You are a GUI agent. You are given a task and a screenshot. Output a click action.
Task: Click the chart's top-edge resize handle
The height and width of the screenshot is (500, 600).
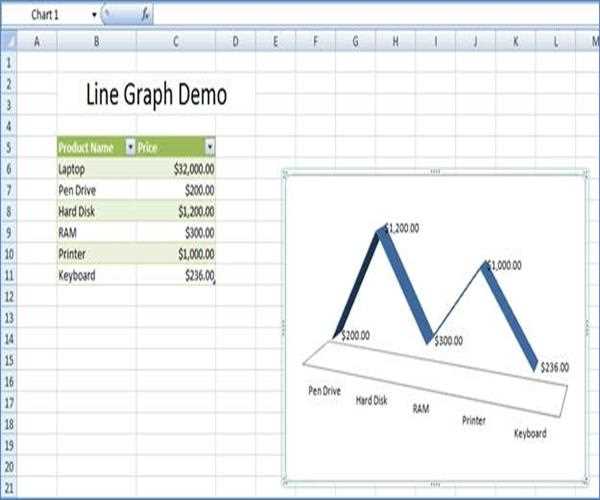[x=434, y=172]
